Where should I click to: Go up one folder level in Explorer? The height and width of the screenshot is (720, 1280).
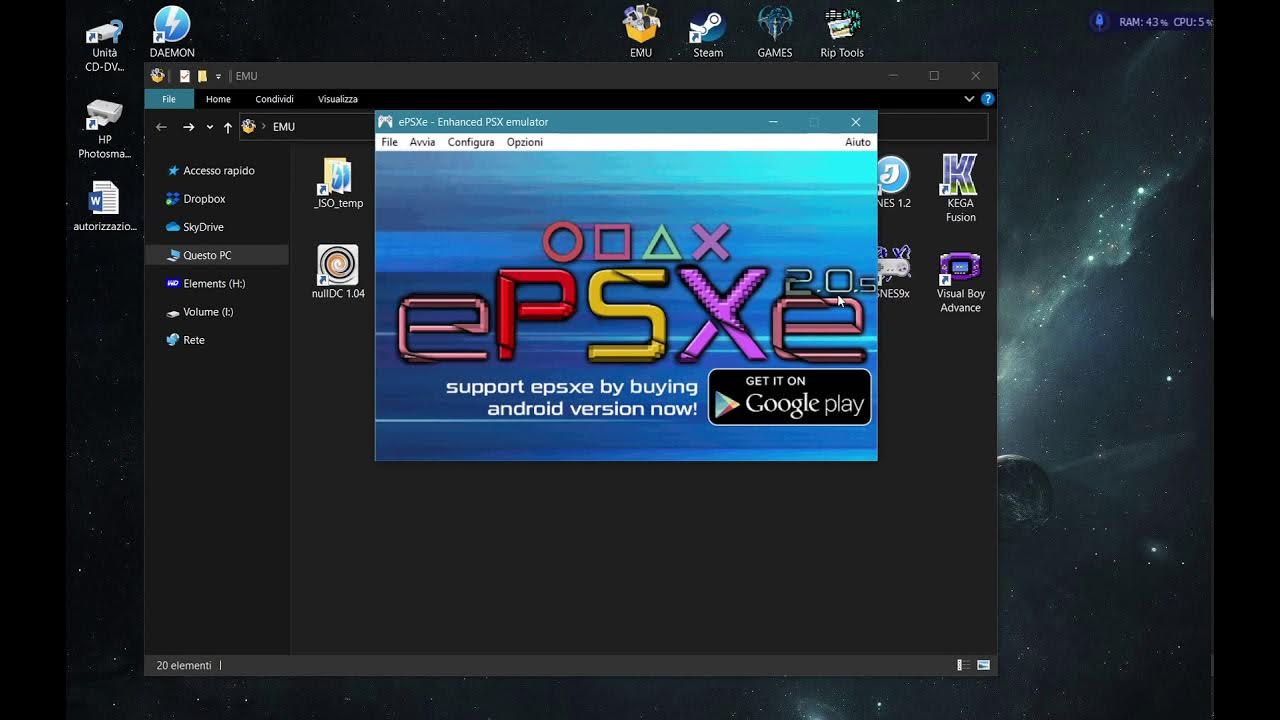[x=228, y=127]
